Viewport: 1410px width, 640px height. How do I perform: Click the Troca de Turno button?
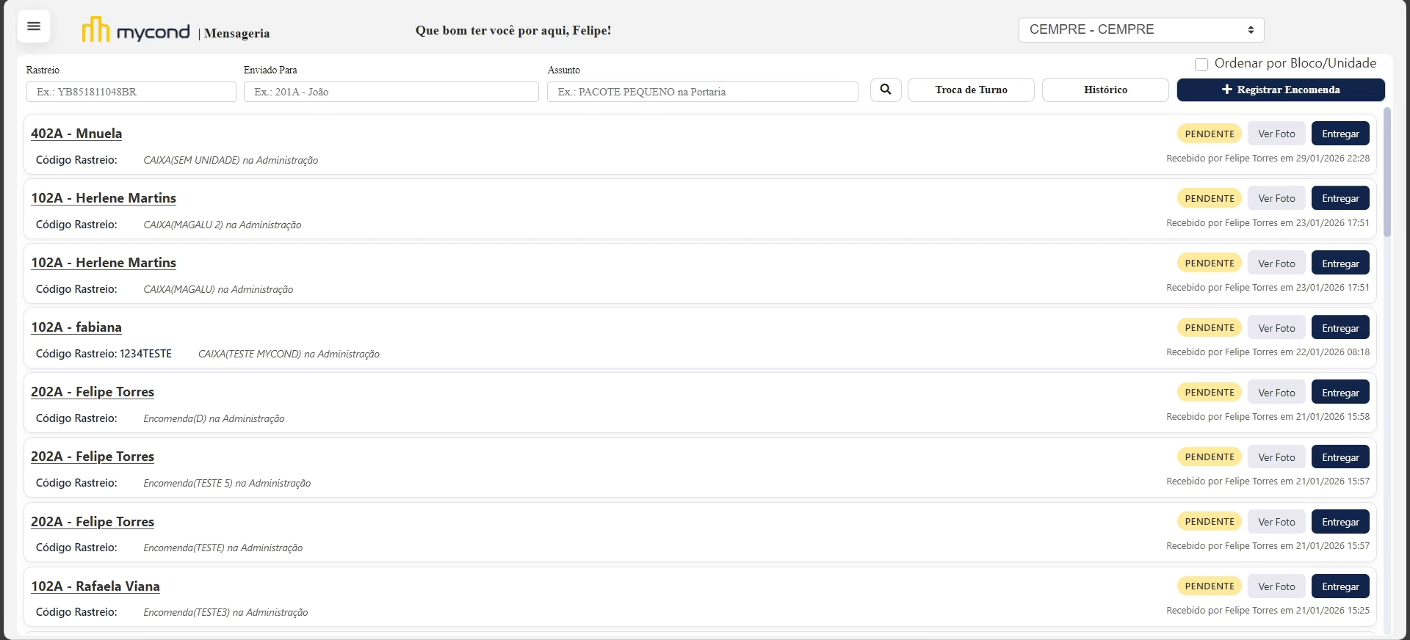click(x=971, y=90)
